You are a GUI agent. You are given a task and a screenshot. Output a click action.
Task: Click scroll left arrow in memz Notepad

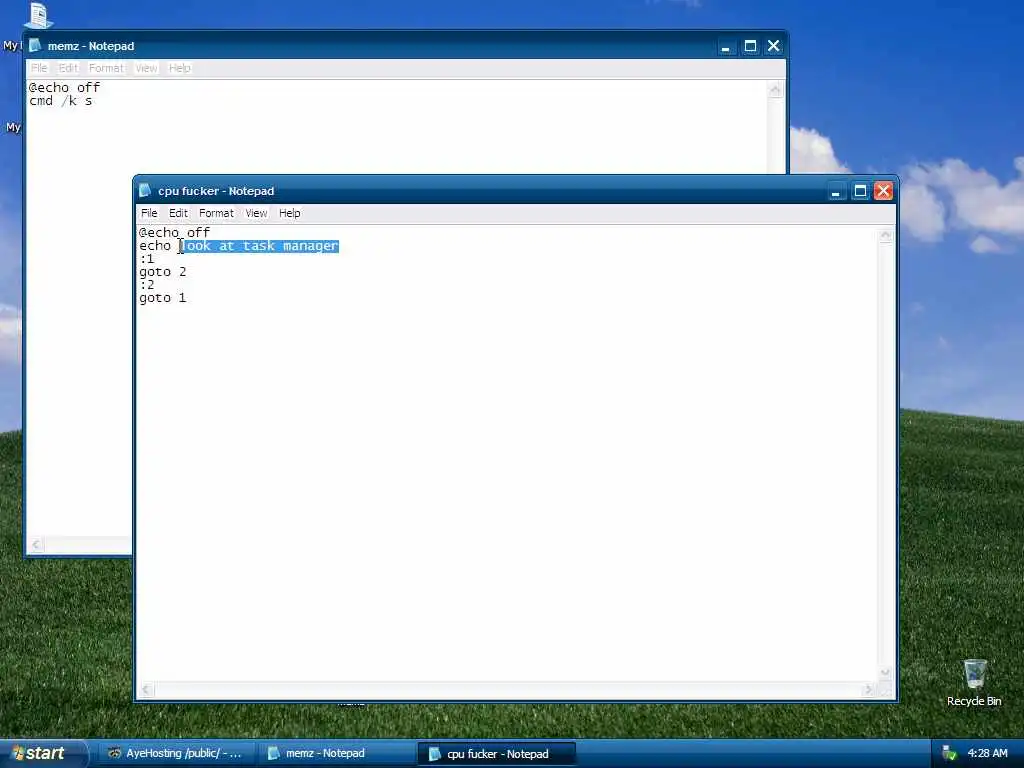[36, 545]
